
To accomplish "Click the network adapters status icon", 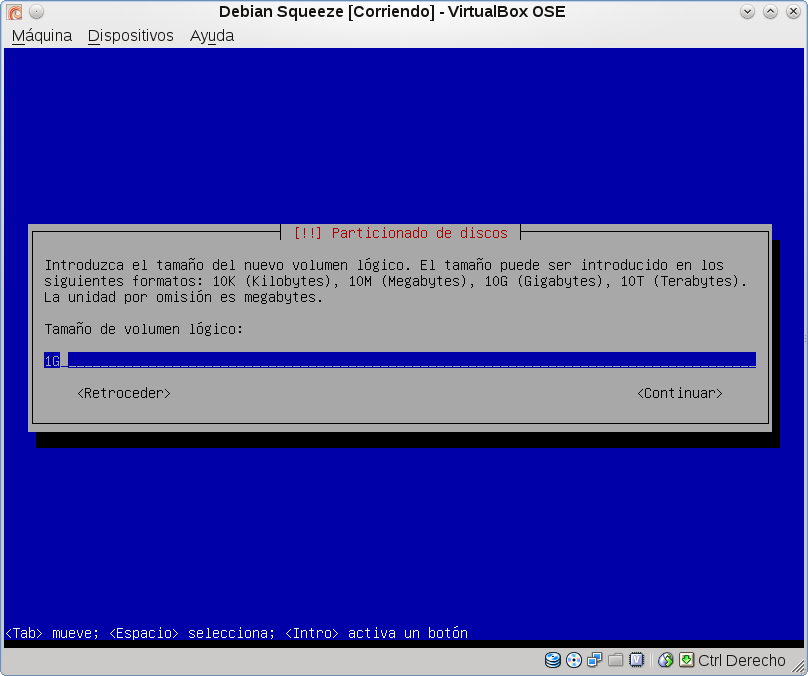I will 594,660.
